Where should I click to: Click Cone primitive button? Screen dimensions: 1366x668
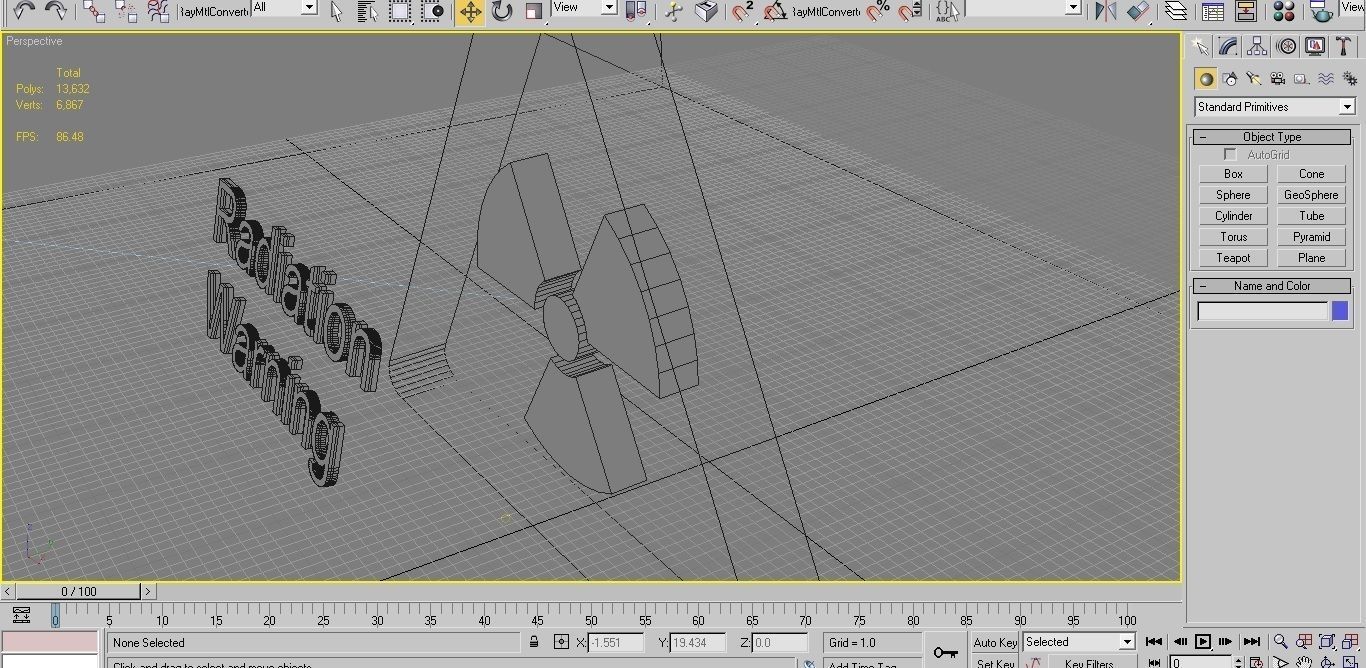1311,174
